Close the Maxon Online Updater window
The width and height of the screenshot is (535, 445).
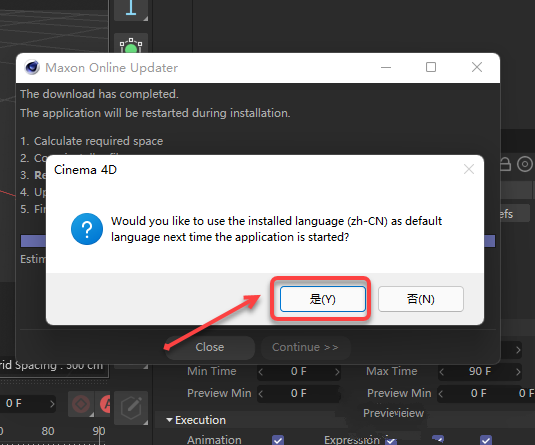477,67
